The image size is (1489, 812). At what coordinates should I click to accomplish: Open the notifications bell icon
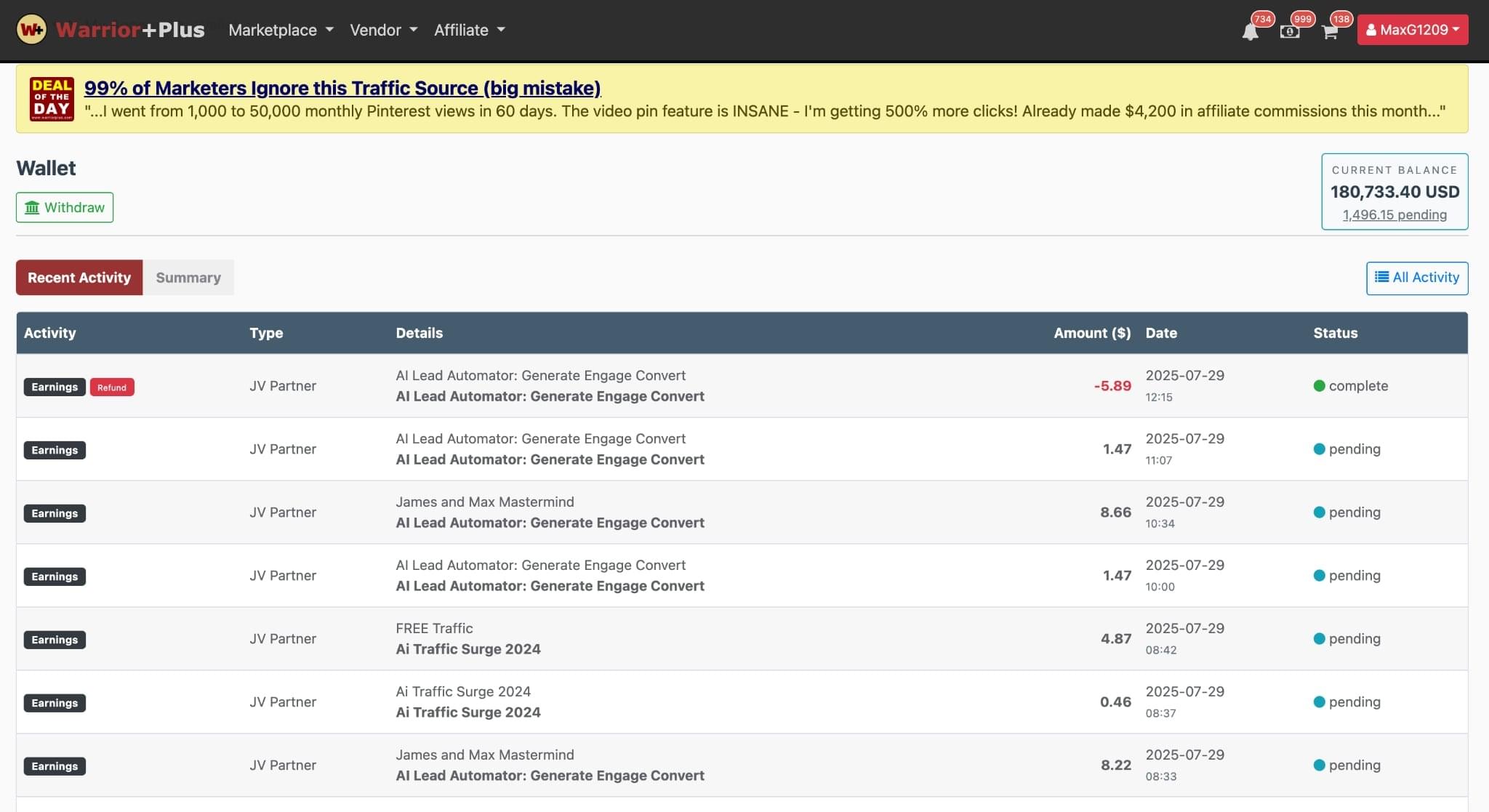(1250, 31)
